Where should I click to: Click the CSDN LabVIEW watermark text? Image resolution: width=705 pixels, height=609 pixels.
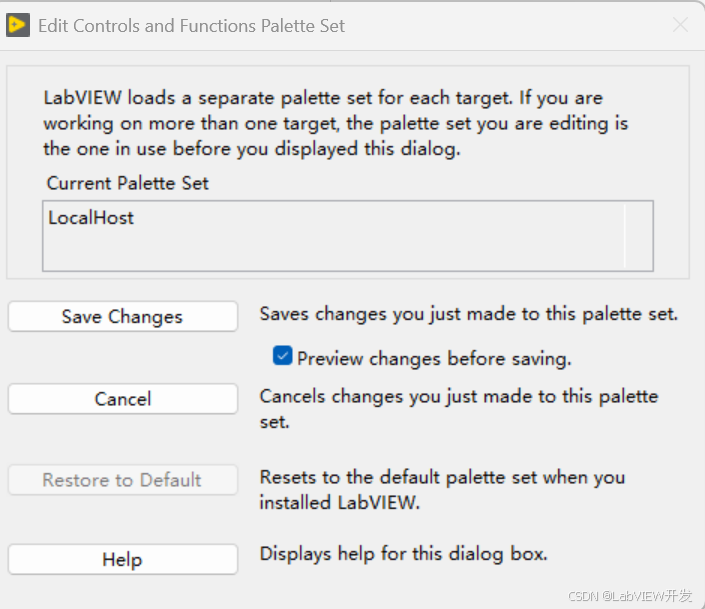629,596
